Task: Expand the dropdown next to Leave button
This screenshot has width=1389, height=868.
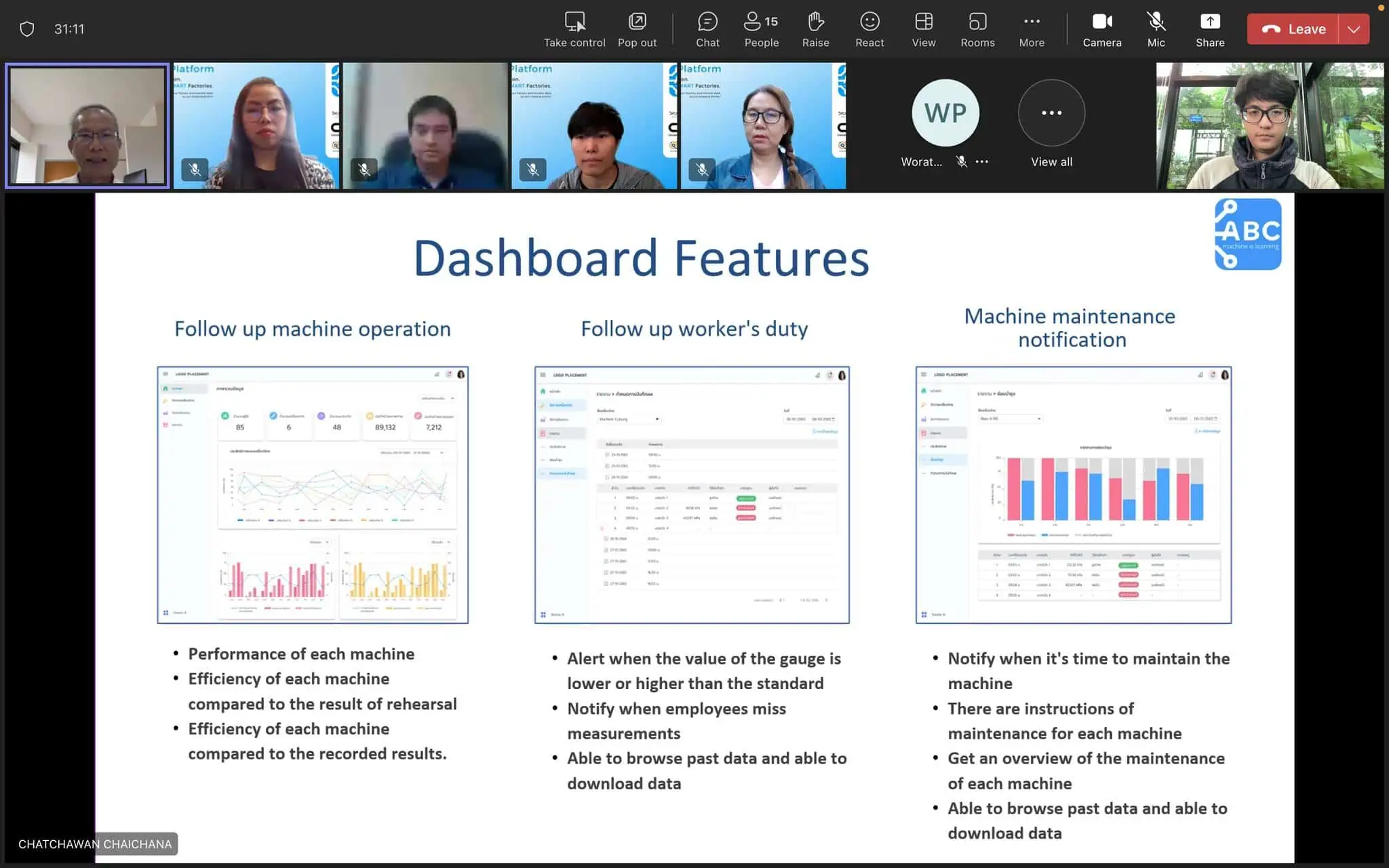Action: (x=1354, y=29)
